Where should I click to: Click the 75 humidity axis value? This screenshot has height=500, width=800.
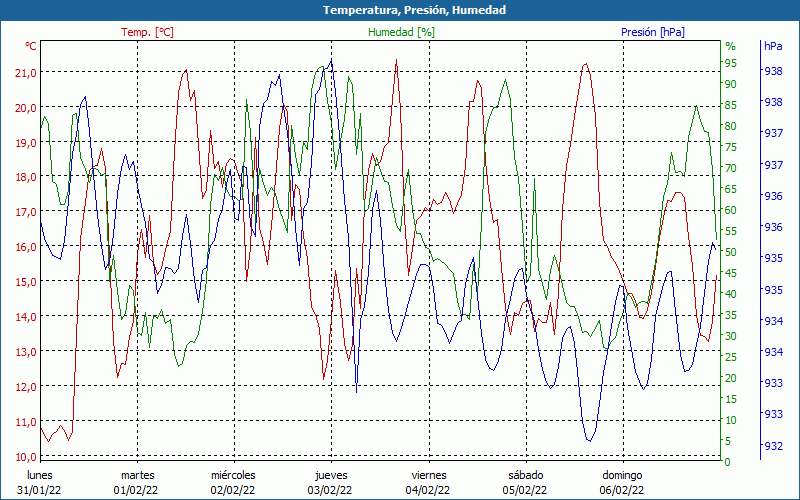(x=731, y=147)
